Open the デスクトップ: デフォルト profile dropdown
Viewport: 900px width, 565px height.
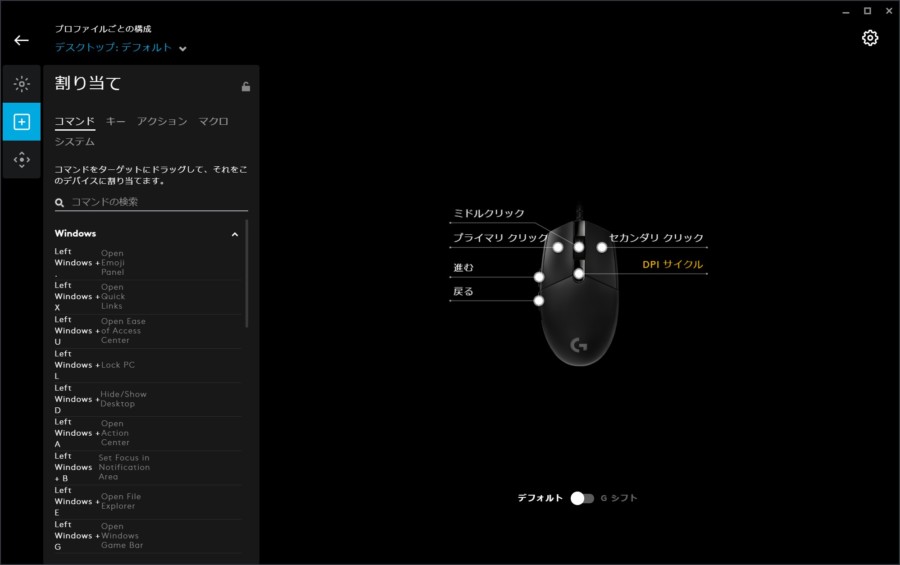click(x=121, y=48)
